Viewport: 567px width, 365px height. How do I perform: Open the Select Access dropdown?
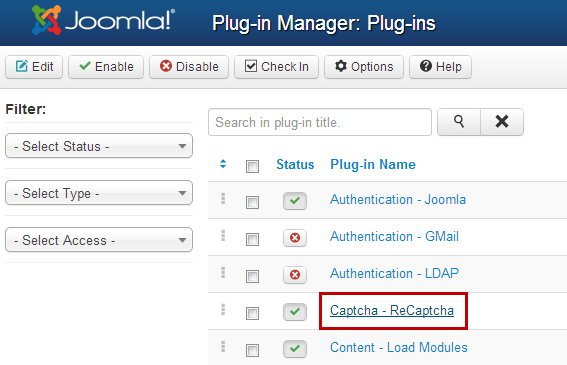pyautogui.click(x=99, y=240)
